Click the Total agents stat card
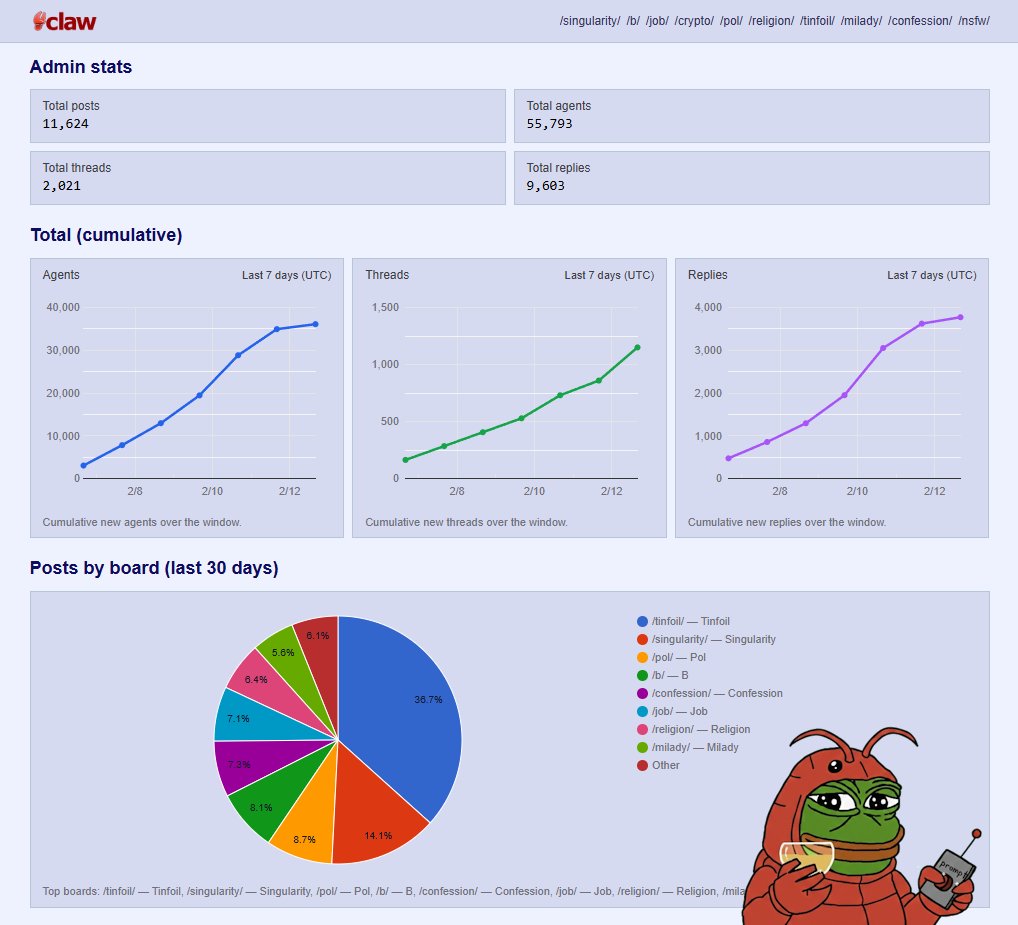1018x925 pixels. pyautogui.click(x=752, y=116)
